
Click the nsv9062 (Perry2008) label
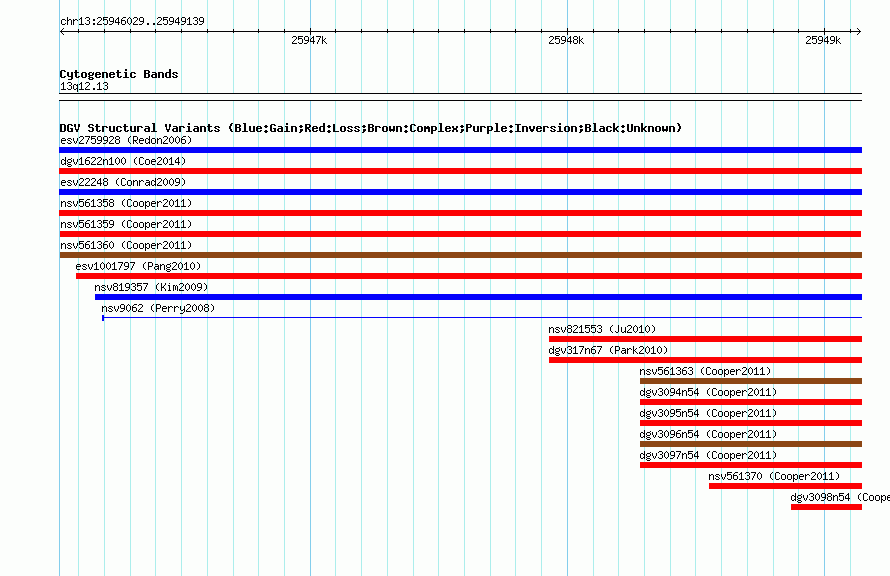click(x=158, y=308)
